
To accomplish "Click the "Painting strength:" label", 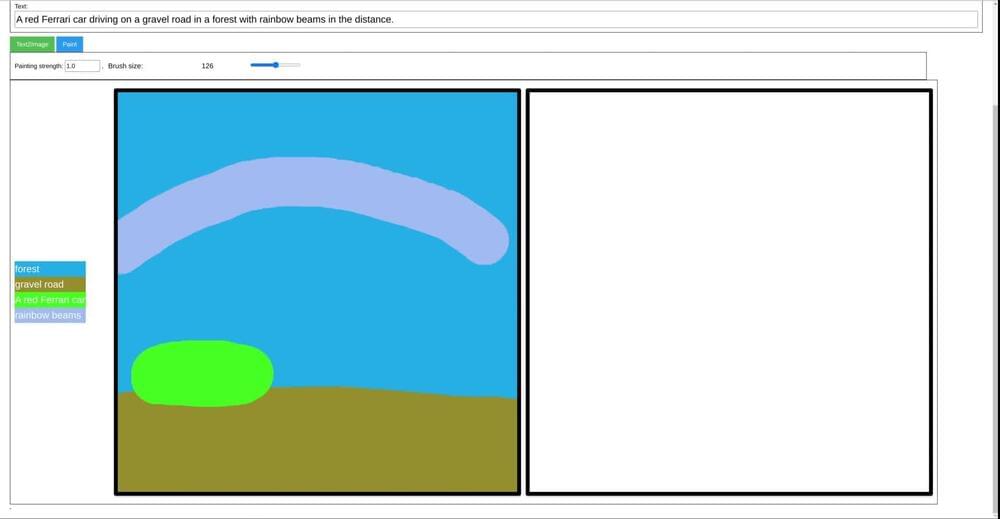I will [38, 66].
